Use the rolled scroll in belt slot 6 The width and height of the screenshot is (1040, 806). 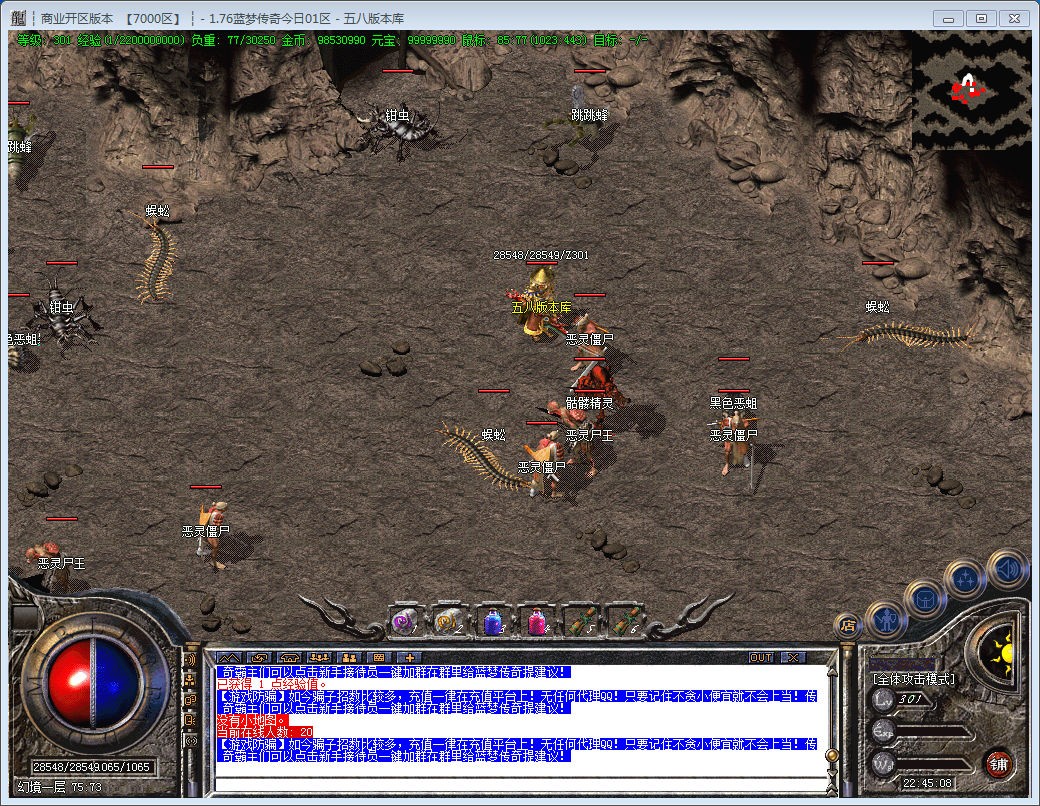coord(624,622)
